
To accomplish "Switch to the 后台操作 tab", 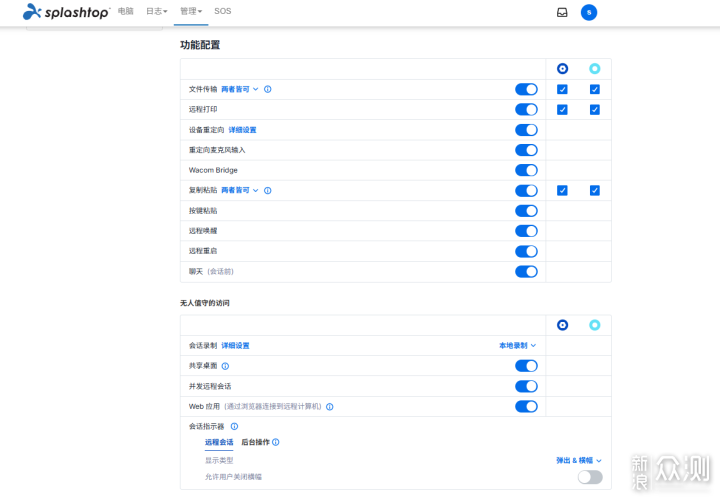I will coord(255,442).
